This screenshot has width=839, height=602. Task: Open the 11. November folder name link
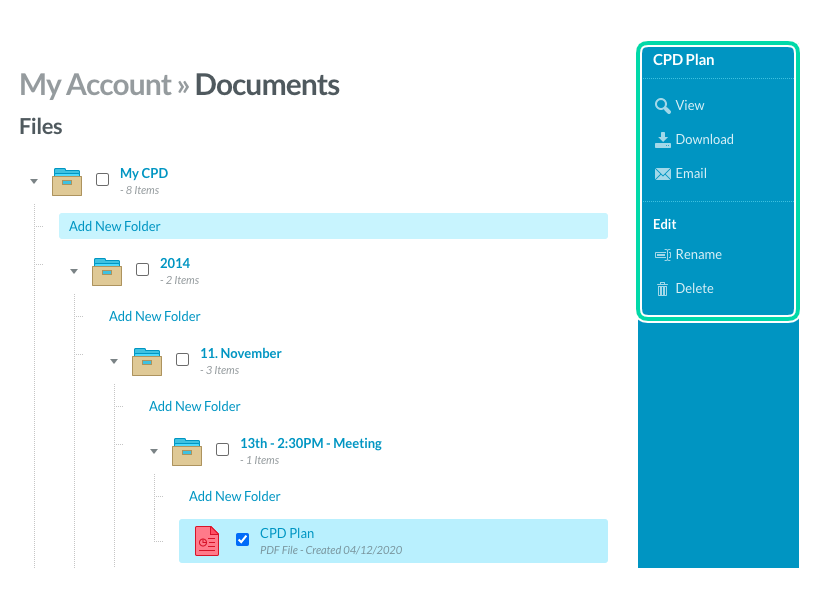coord(241,353)
